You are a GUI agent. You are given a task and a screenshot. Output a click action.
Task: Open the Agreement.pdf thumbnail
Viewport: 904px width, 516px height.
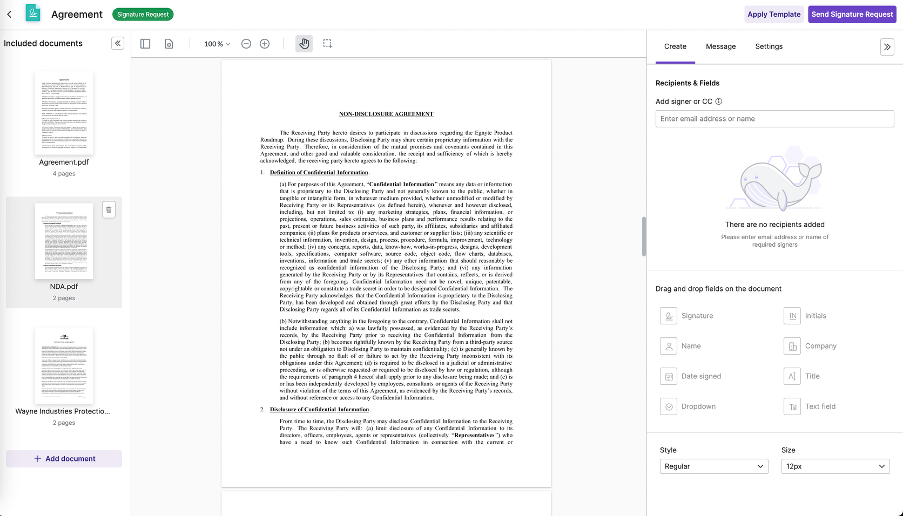click(x=64, y=113)
